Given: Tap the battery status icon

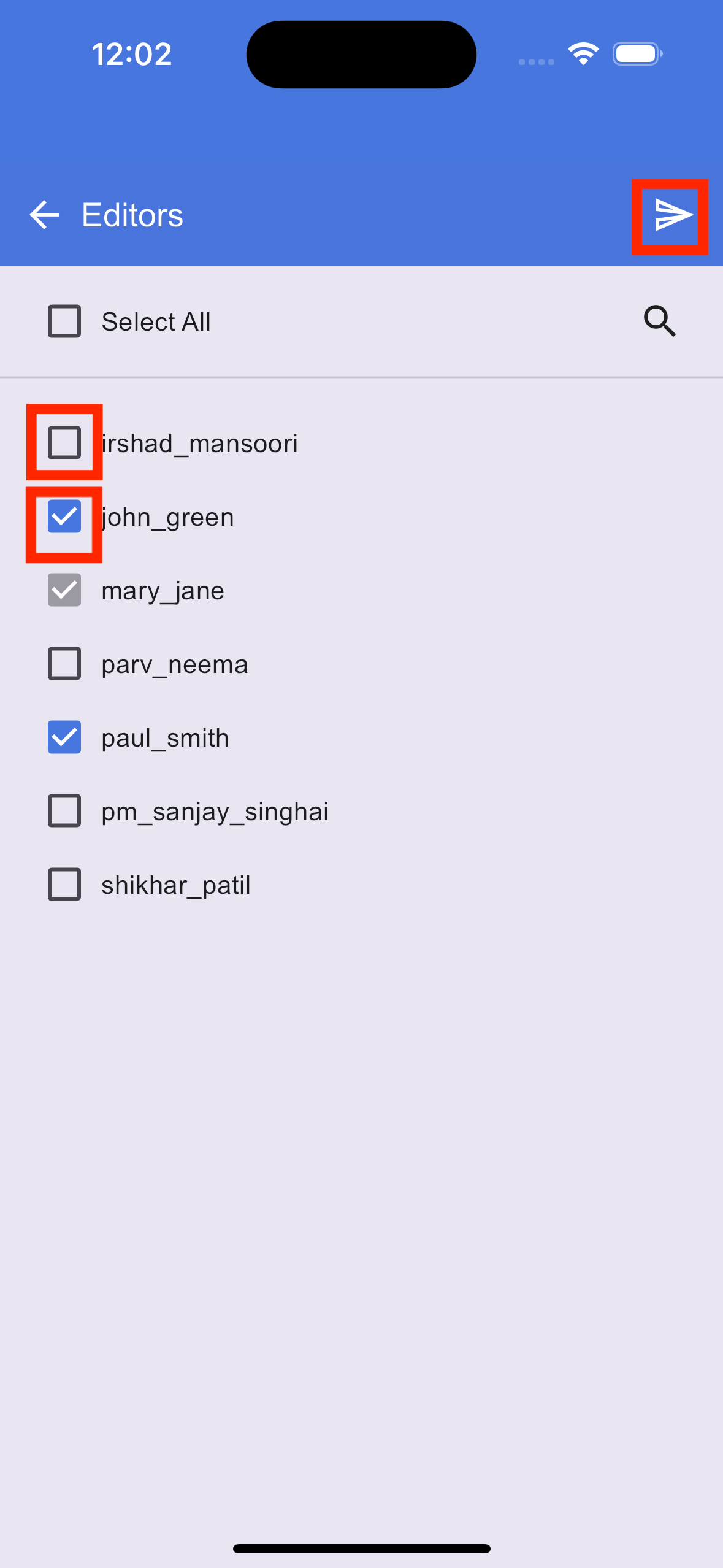Looking at the screenshot, I should tap(638, 54).
